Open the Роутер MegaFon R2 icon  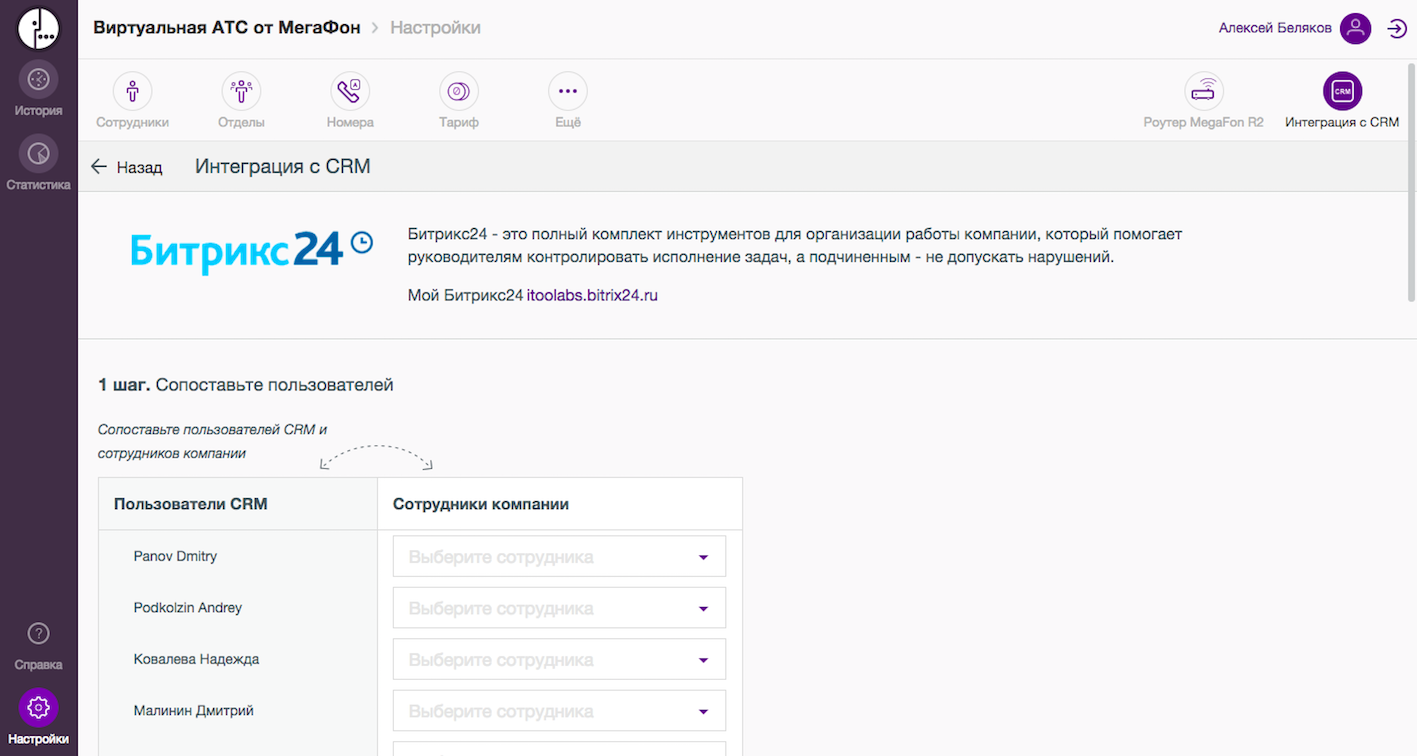(1204, 91)
